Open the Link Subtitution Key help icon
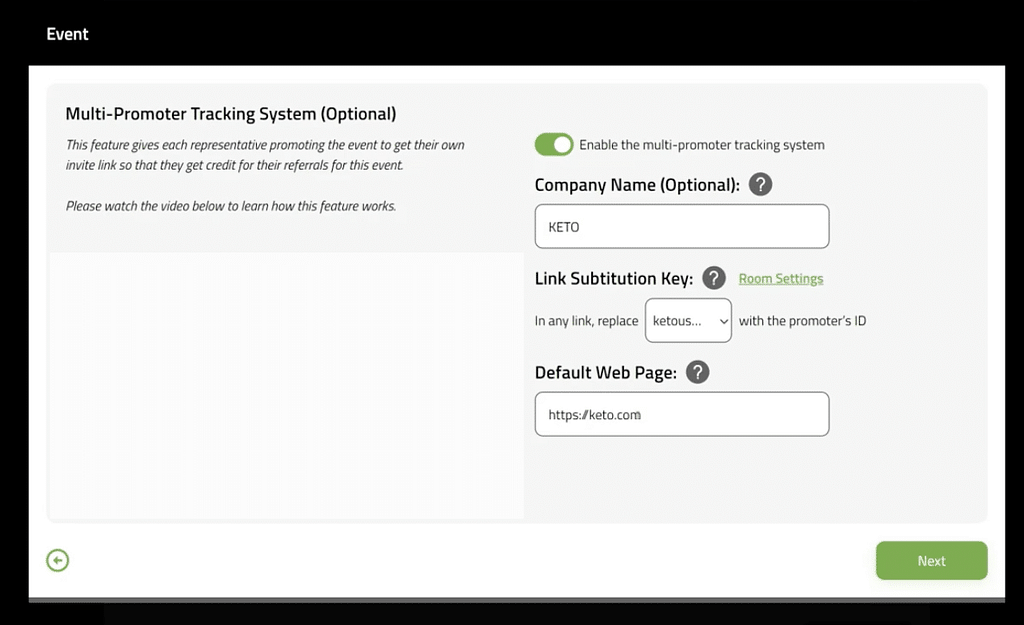This screenshot has height=625, width=1024. 713,278
